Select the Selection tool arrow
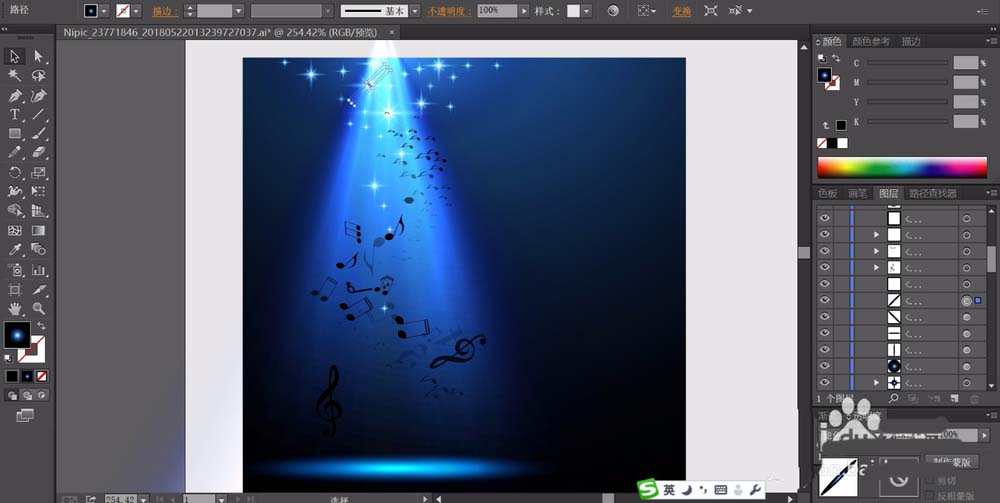 [15, 56]
